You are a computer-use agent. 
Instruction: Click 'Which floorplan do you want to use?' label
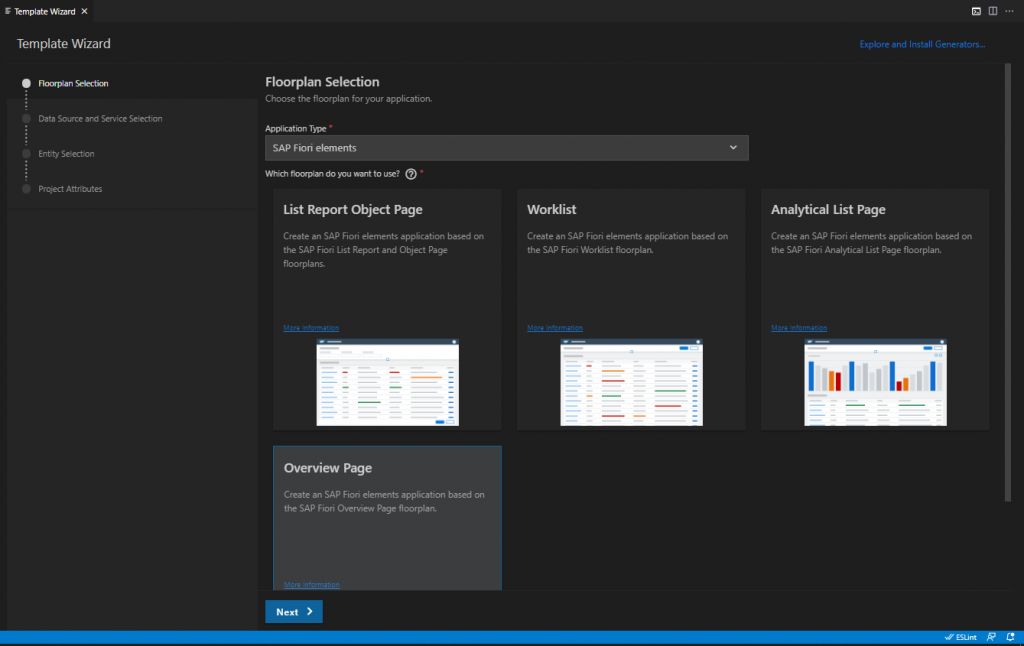point(332,174)
